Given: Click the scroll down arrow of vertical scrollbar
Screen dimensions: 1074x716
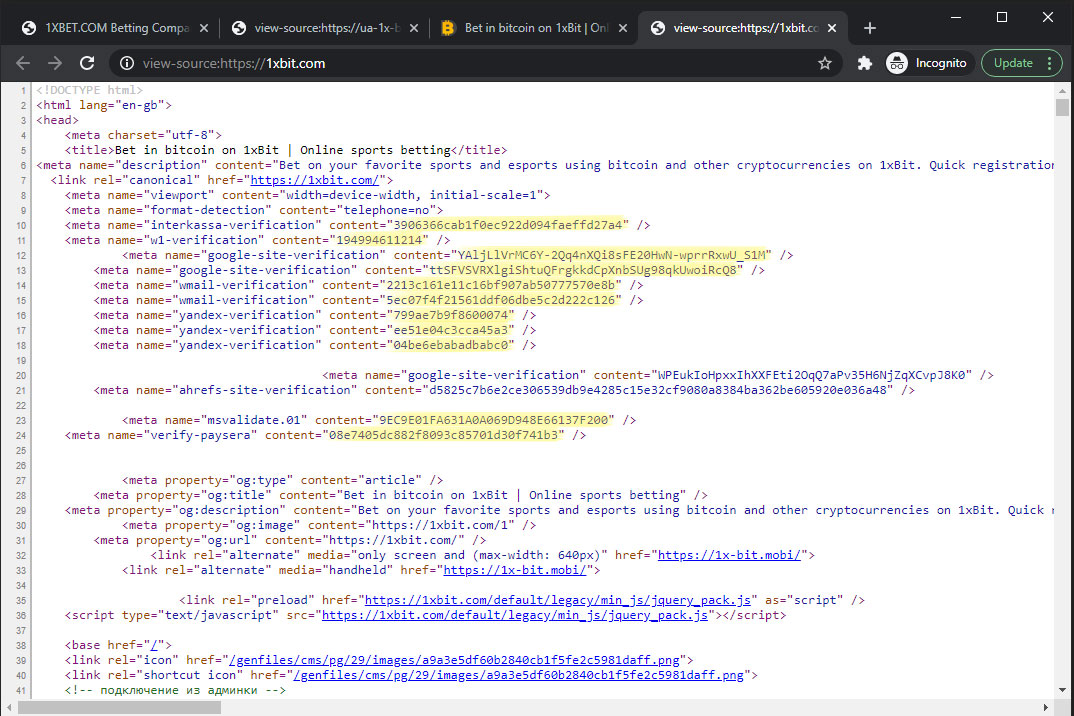Looking at the screenshot, I should tap(1062, 691).
